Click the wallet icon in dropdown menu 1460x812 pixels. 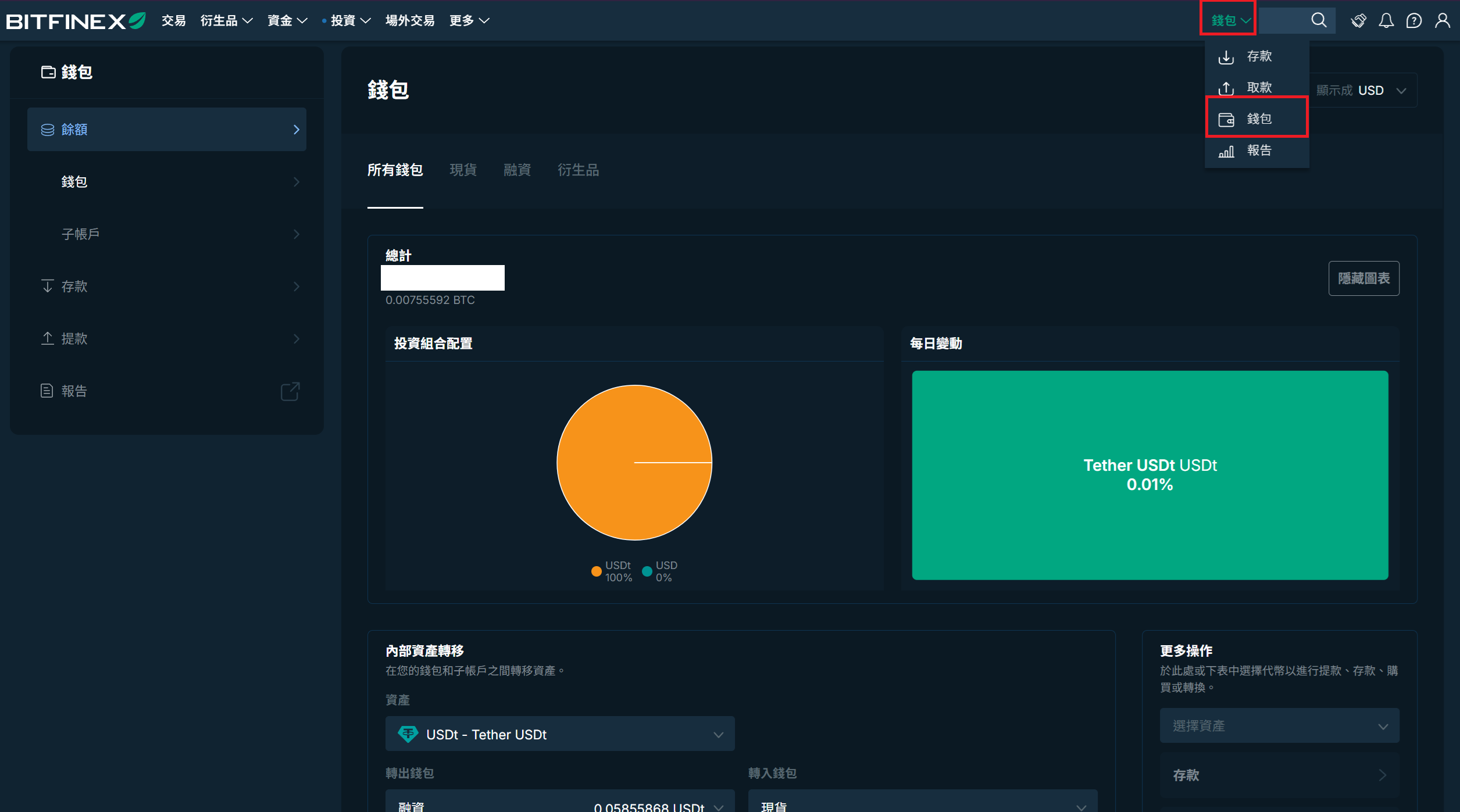click(1226, 119)
